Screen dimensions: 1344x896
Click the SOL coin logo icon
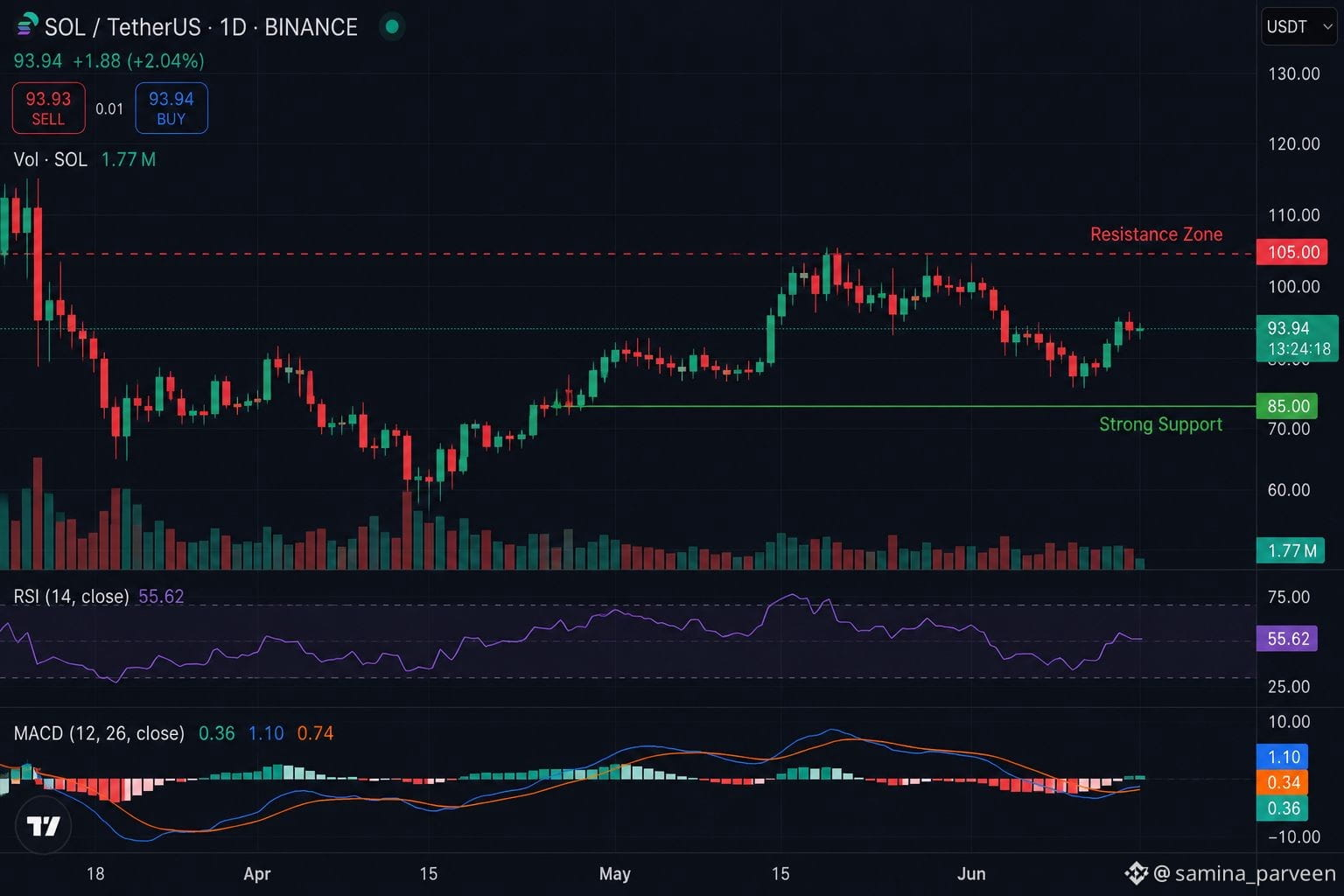[x=27, y=25]
